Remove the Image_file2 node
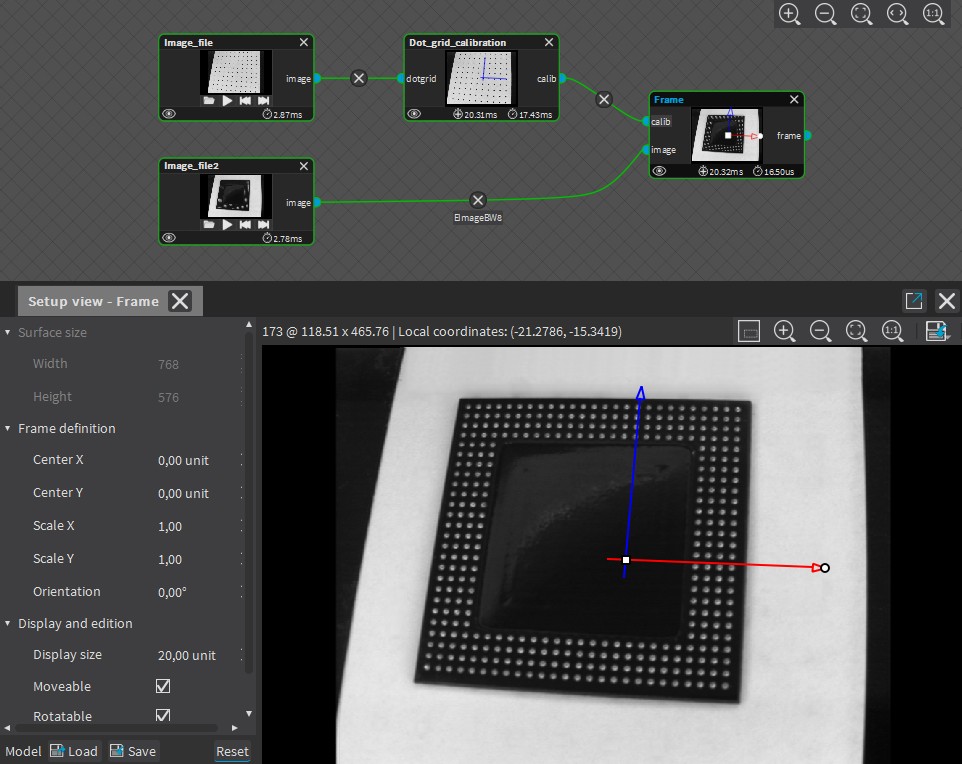This screenshot has width=962, height=764. click(x=304, y=166)
